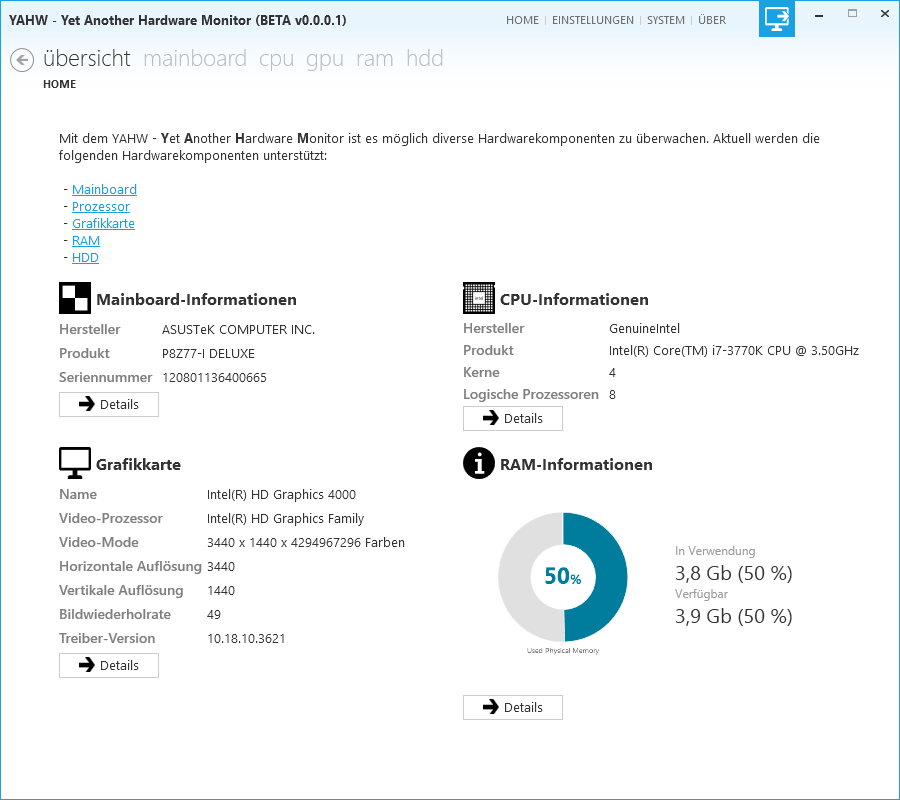The height and width of the screenshot is (800, 900).
Task: Switch to the gpu tab
Action: tap(324, 60)
